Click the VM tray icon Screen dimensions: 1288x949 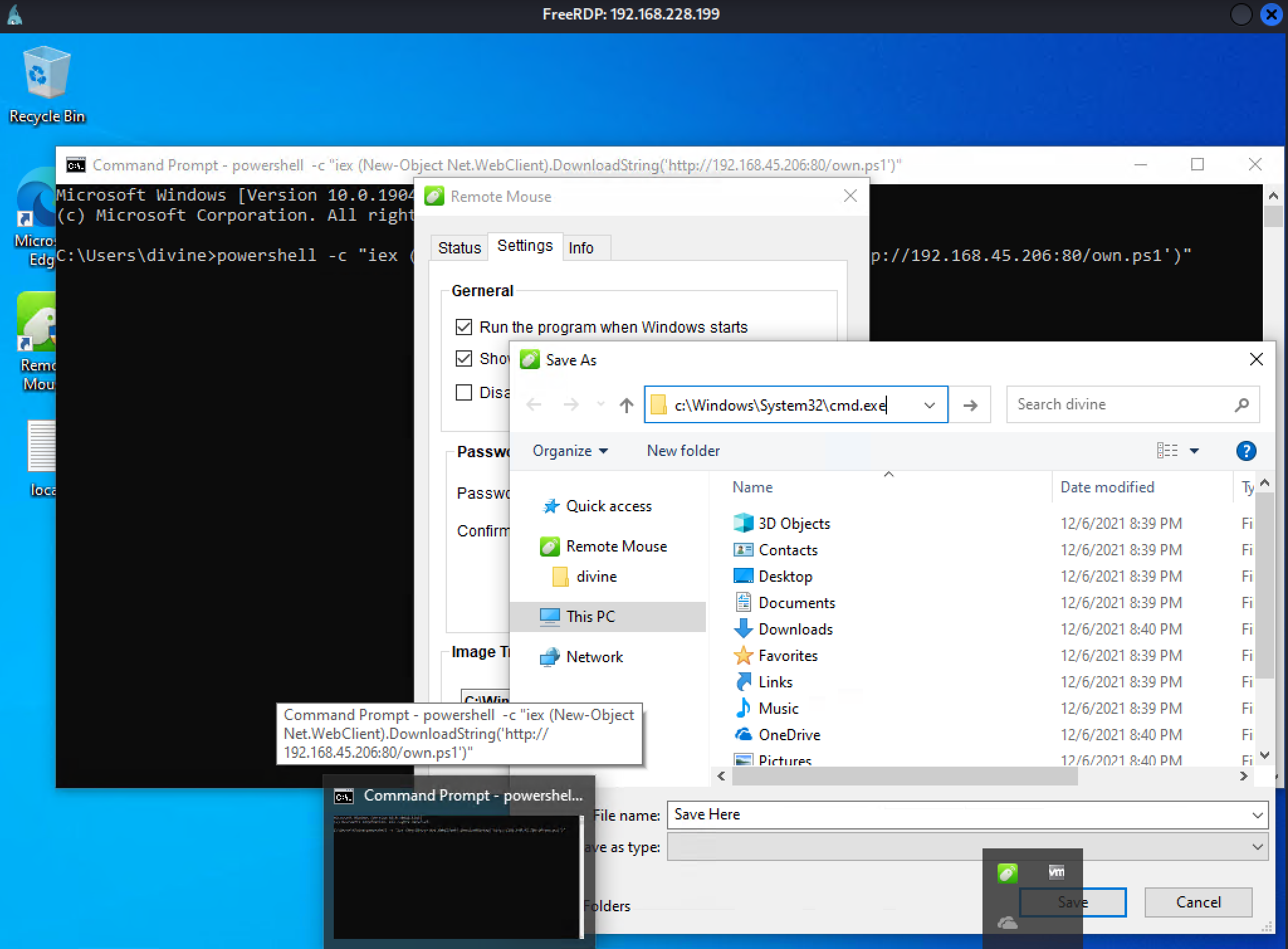1056,872
